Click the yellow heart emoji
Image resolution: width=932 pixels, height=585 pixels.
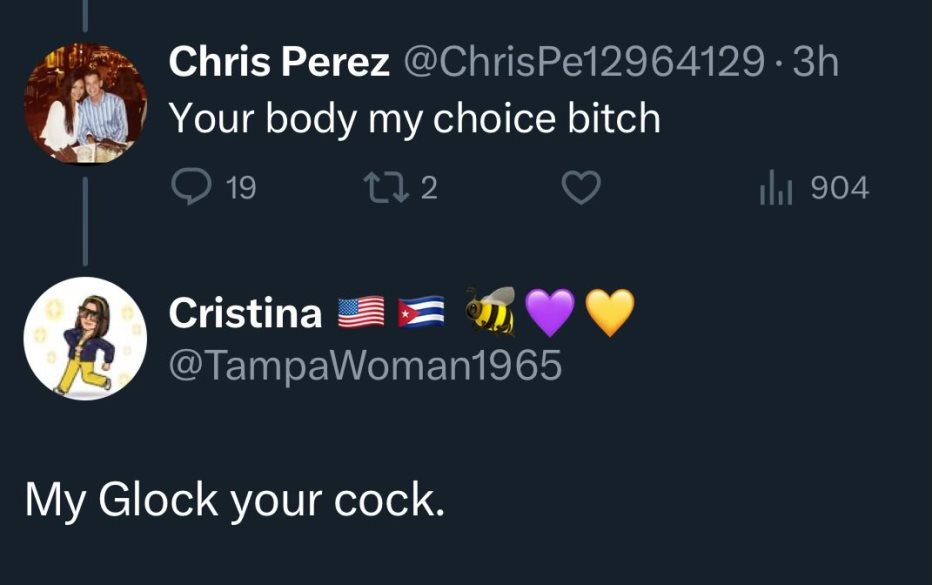(x=610, y=313)
